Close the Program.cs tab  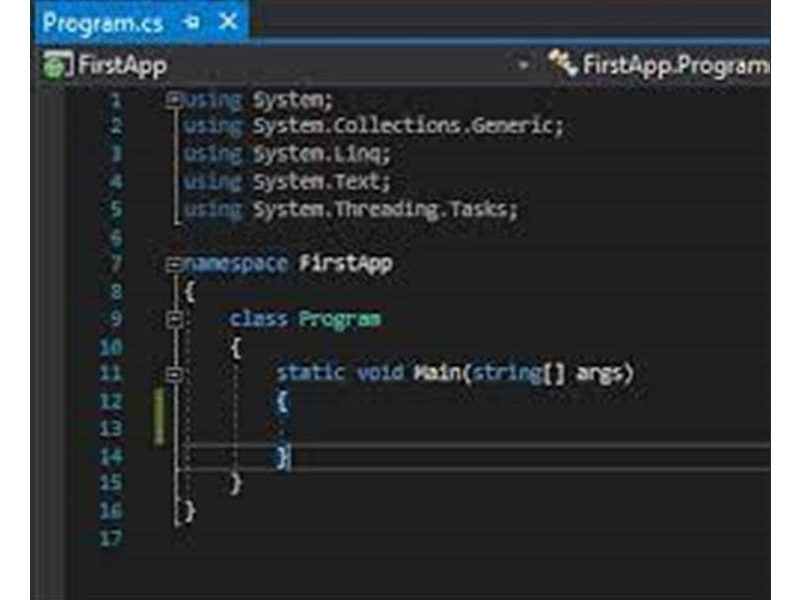[x=228, y=22]
